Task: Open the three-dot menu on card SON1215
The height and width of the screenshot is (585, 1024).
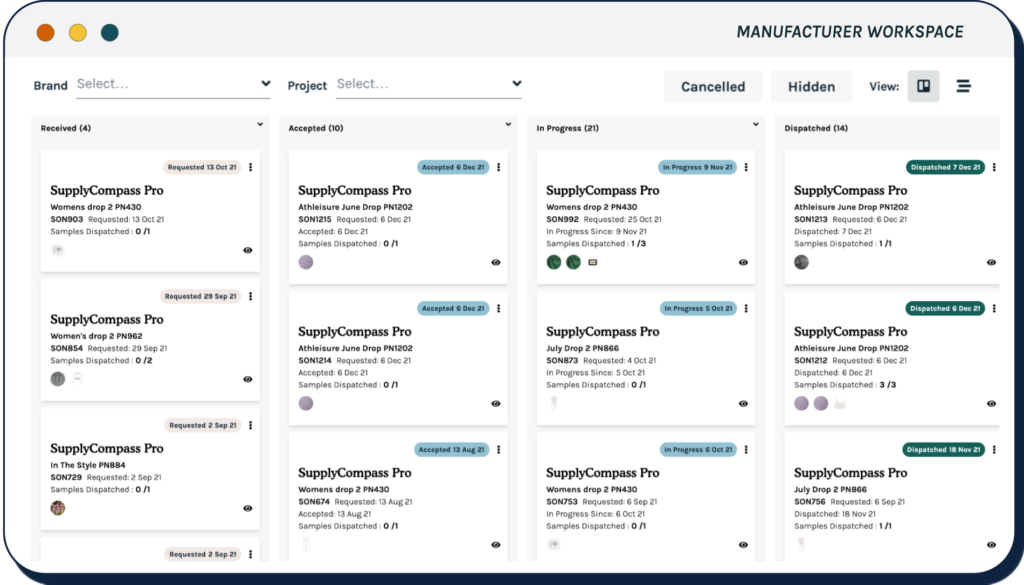Action: click(498, 167)
